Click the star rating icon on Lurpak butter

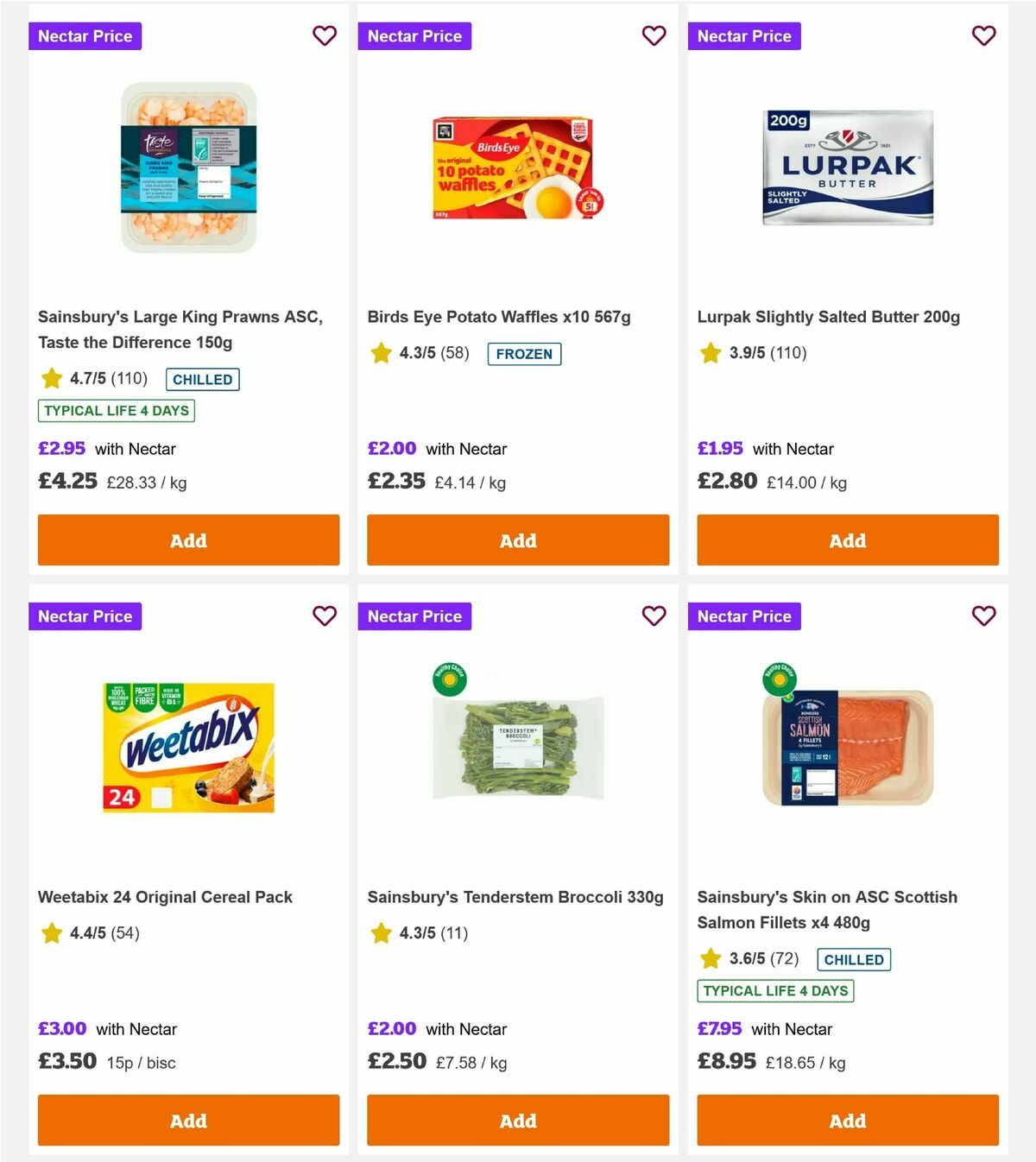pyautogui.click(x=711, y=352)
